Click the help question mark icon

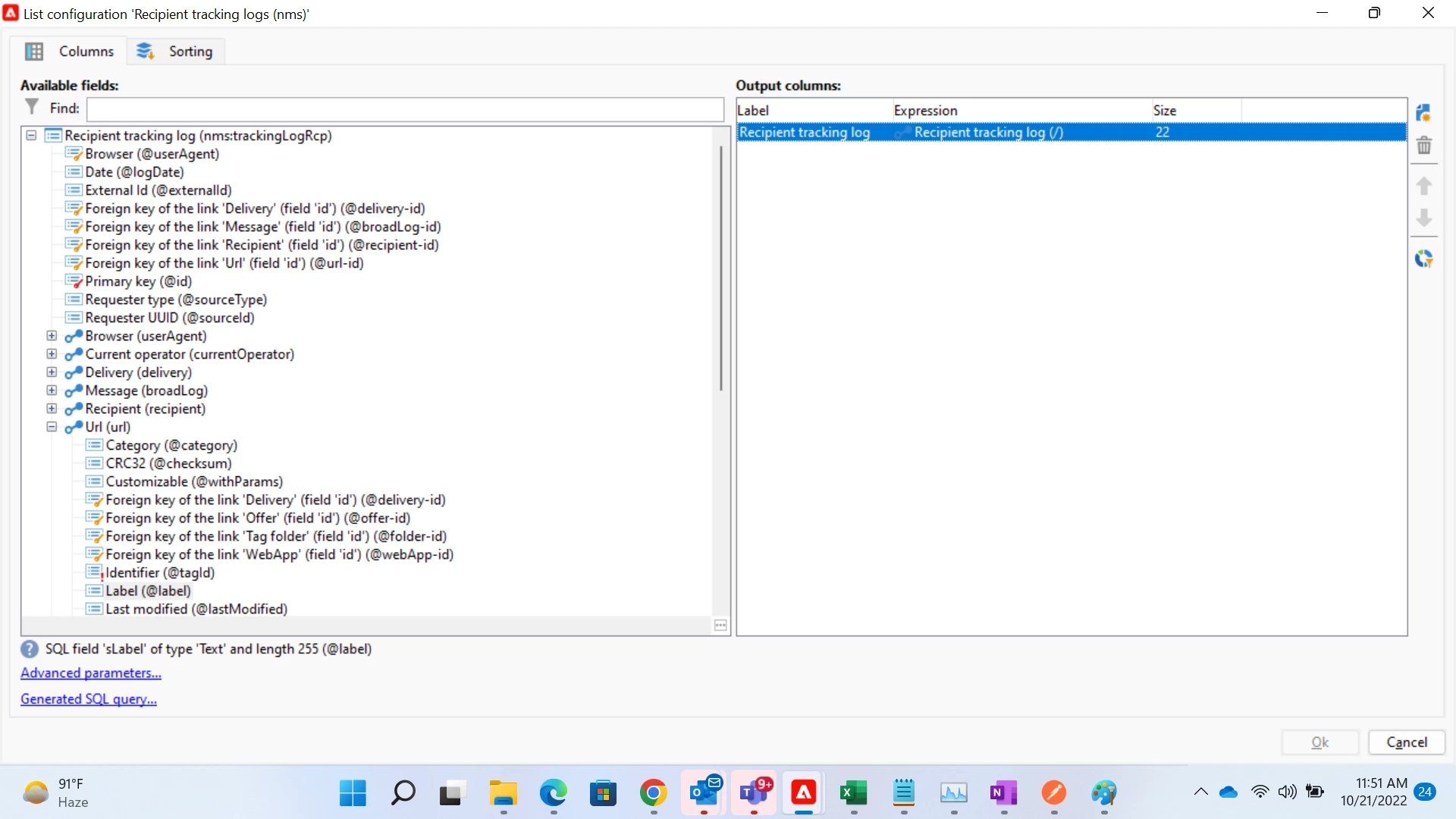click(30, 649)
